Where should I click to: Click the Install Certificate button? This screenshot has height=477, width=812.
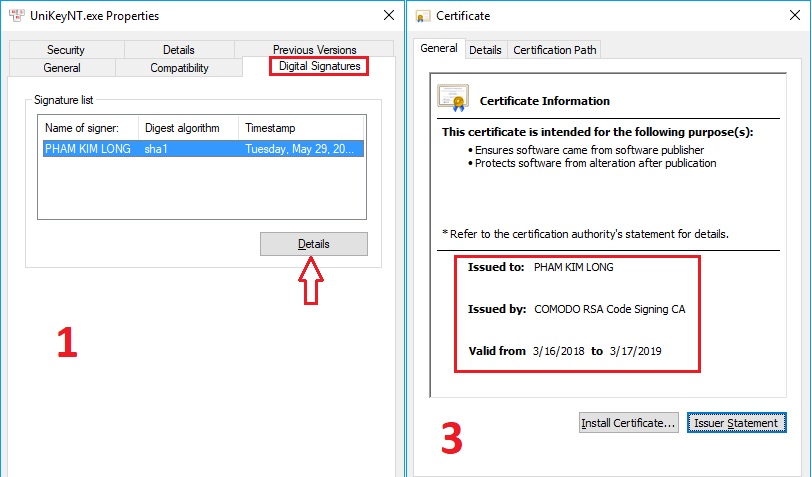point(628,423)
